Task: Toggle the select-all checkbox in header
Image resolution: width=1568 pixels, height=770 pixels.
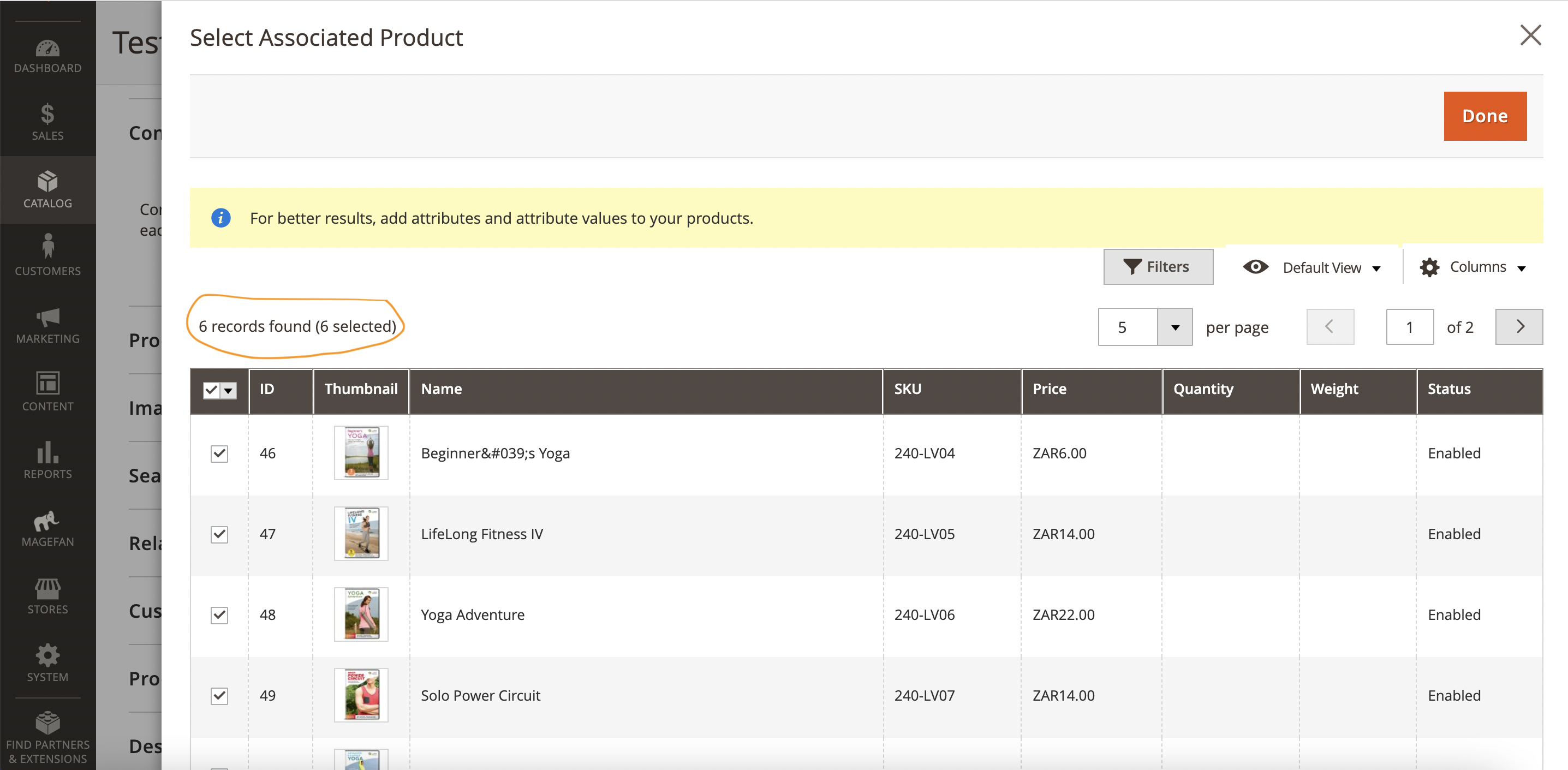Action: (x=211, y=390)
